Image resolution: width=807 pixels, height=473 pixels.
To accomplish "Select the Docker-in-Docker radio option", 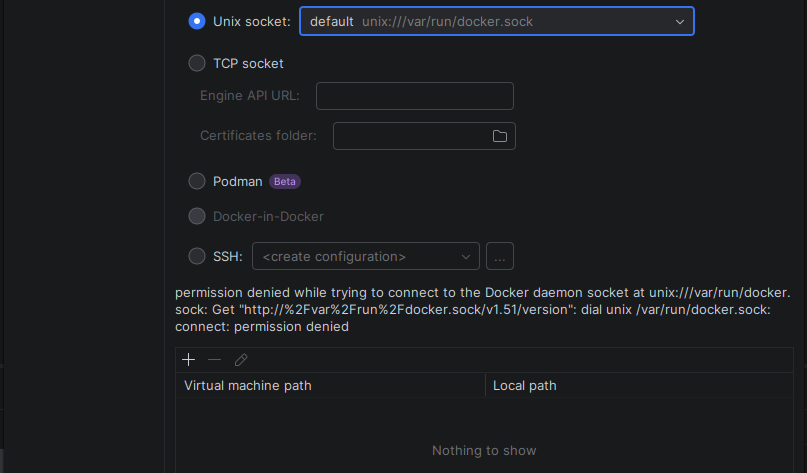I will click(x=197, y=216).
